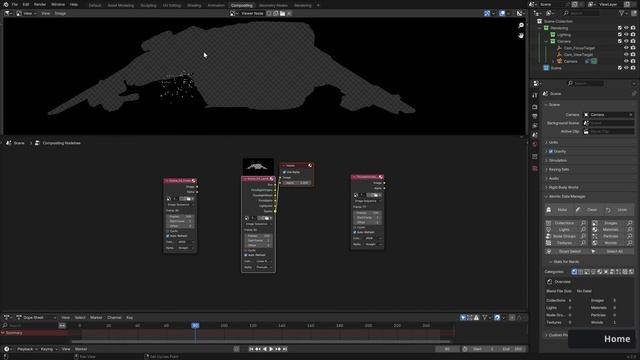Image resolution: width=640 pixels, height=360 pixels.
Task: Open the Keying dropdown
Action: [x=49, y=349]
